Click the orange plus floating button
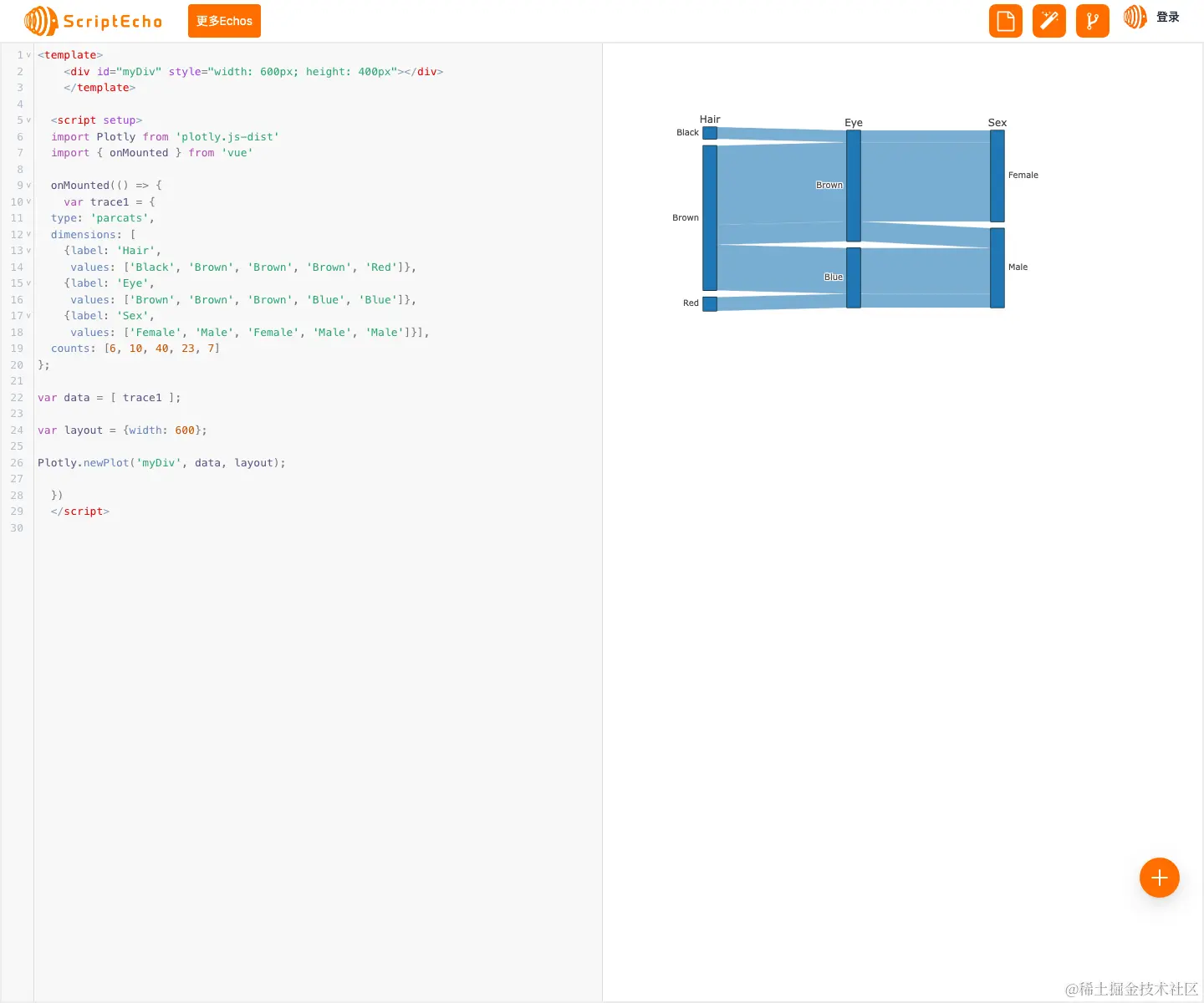Image resolution: width=1204 pixels, height=1003 pixels. [x=1160, y=878]
